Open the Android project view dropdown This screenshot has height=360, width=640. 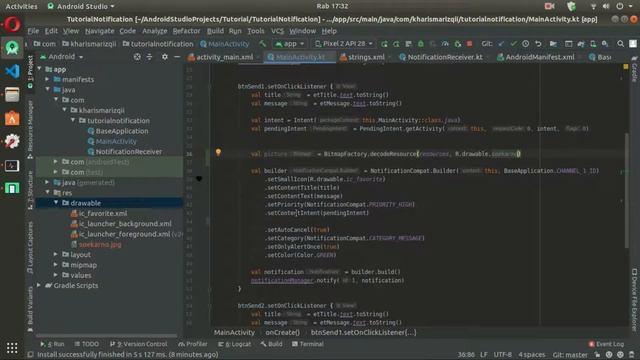click(x=62, y=57)
